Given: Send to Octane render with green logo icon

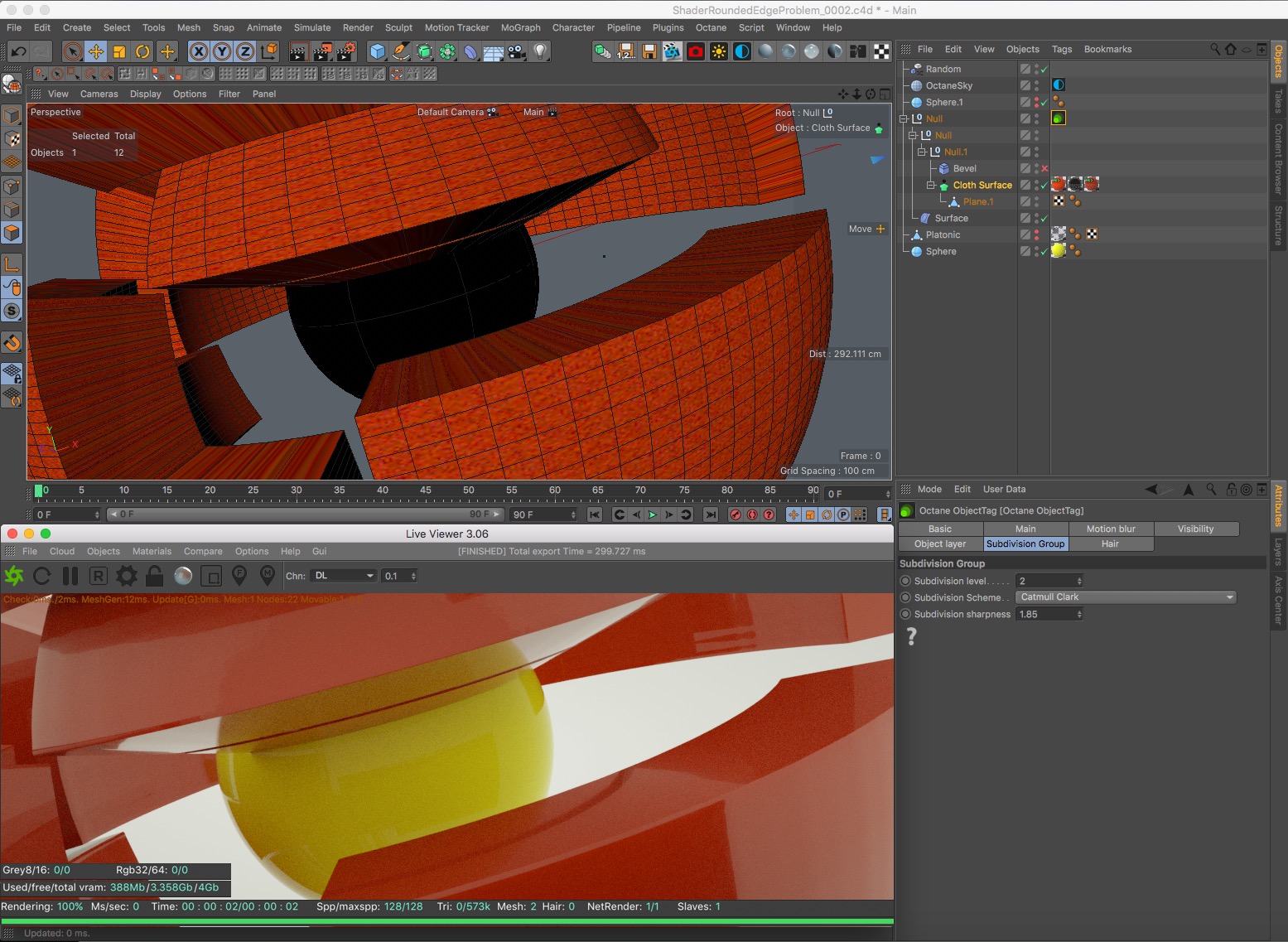Looking at the screenshot, I should pos(14,576).
